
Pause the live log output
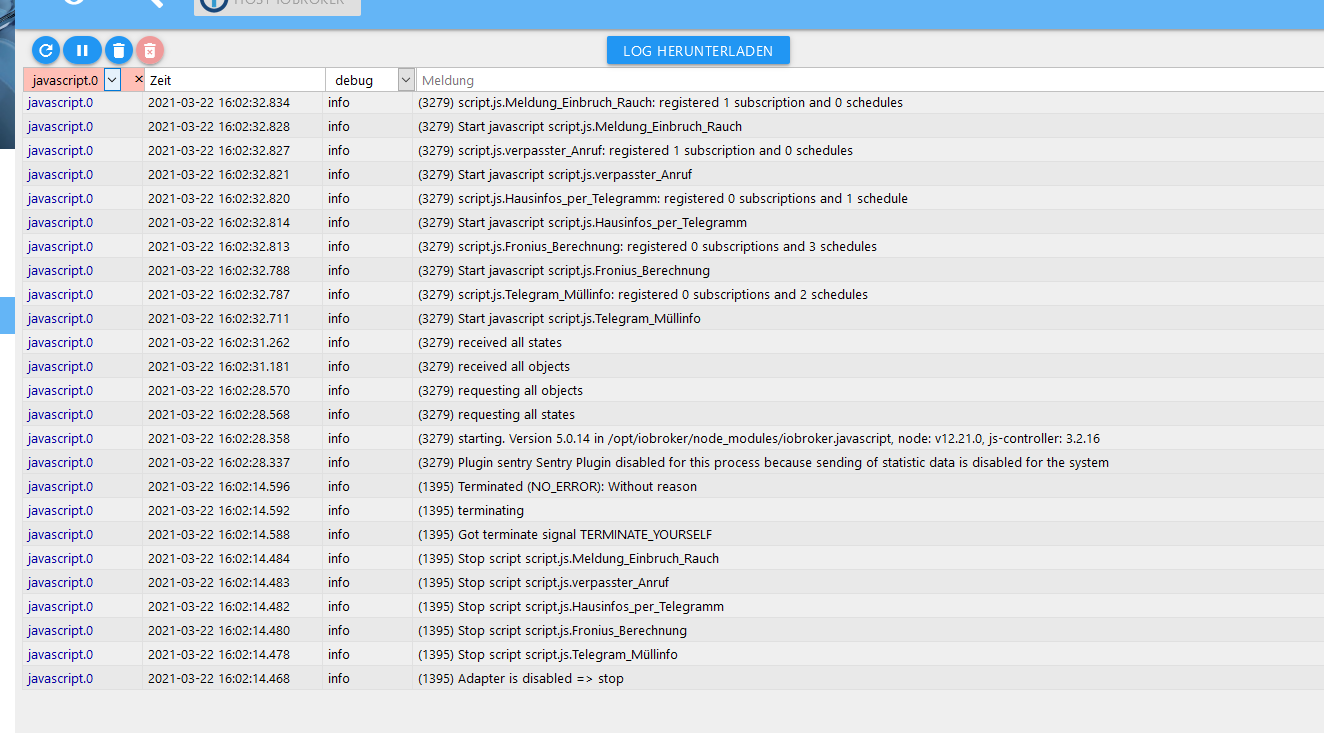[x=82, y=50]
